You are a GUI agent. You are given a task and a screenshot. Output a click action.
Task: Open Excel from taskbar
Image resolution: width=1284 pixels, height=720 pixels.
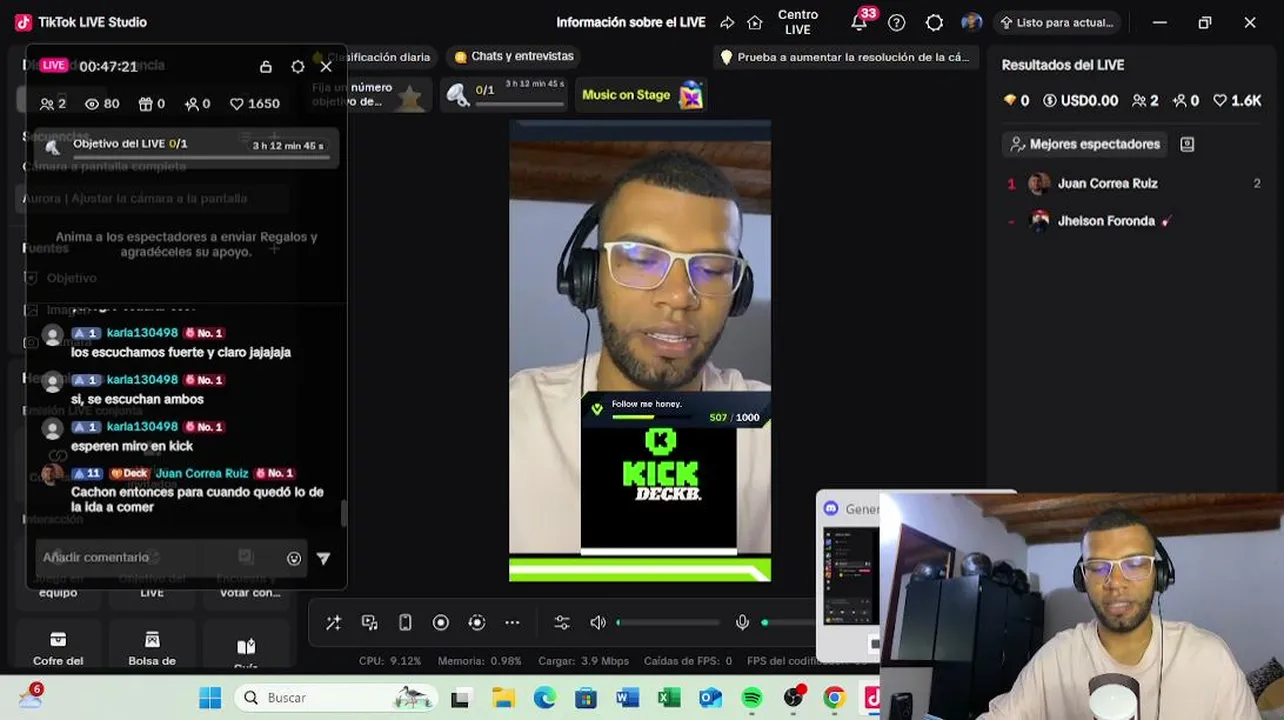click(x=669, y=698)
